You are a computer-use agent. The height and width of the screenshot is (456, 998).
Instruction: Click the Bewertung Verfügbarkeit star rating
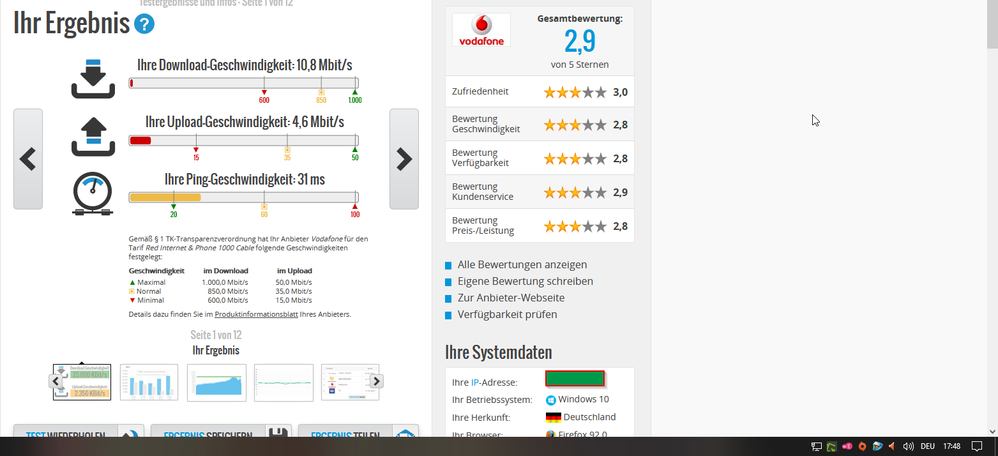point(575,158)
